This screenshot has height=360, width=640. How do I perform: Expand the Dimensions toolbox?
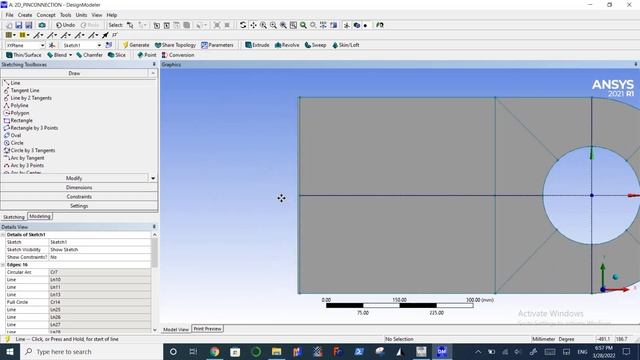(x=79, y=187)
